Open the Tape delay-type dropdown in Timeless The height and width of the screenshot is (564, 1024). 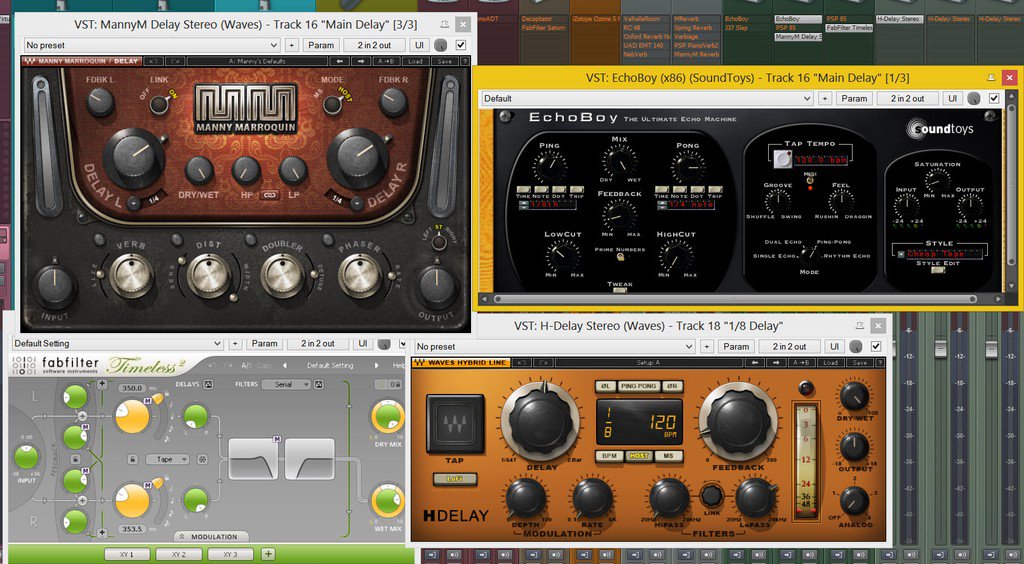[x=167, y=460]
